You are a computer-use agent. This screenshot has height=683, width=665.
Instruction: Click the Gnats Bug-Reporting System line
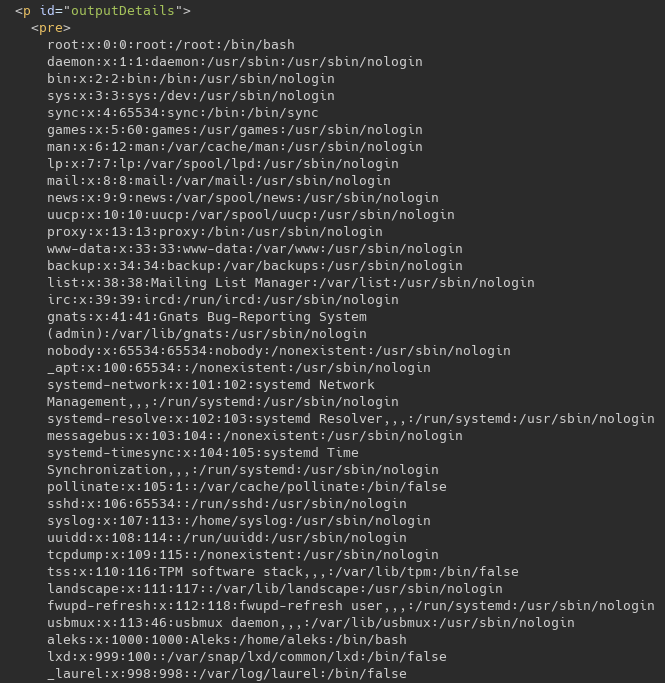(206, 317)
